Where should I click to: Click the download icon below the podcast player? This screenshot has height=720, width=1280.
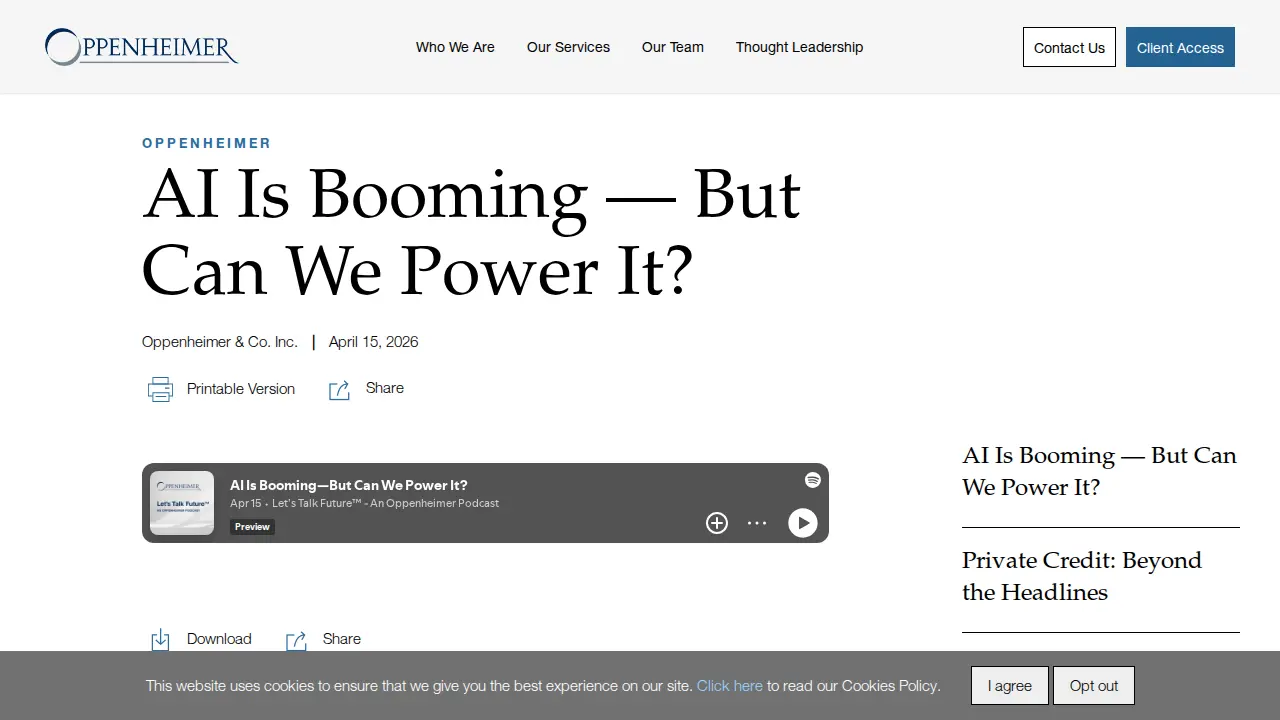coord(160,640)
